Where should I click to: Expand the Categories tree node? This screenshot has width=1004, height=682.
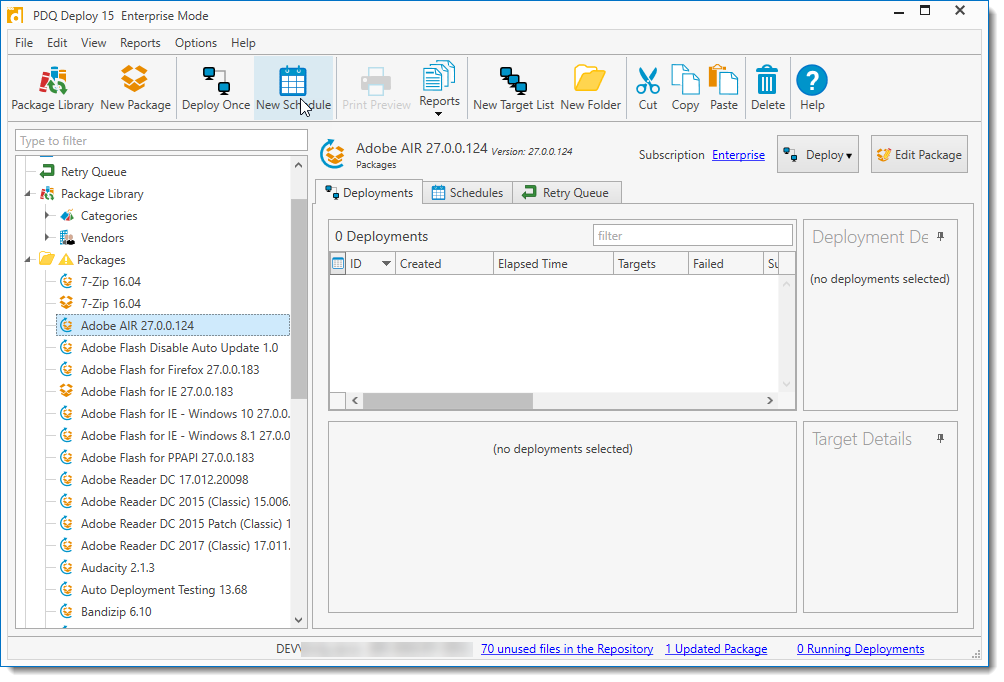pos(47,216)
